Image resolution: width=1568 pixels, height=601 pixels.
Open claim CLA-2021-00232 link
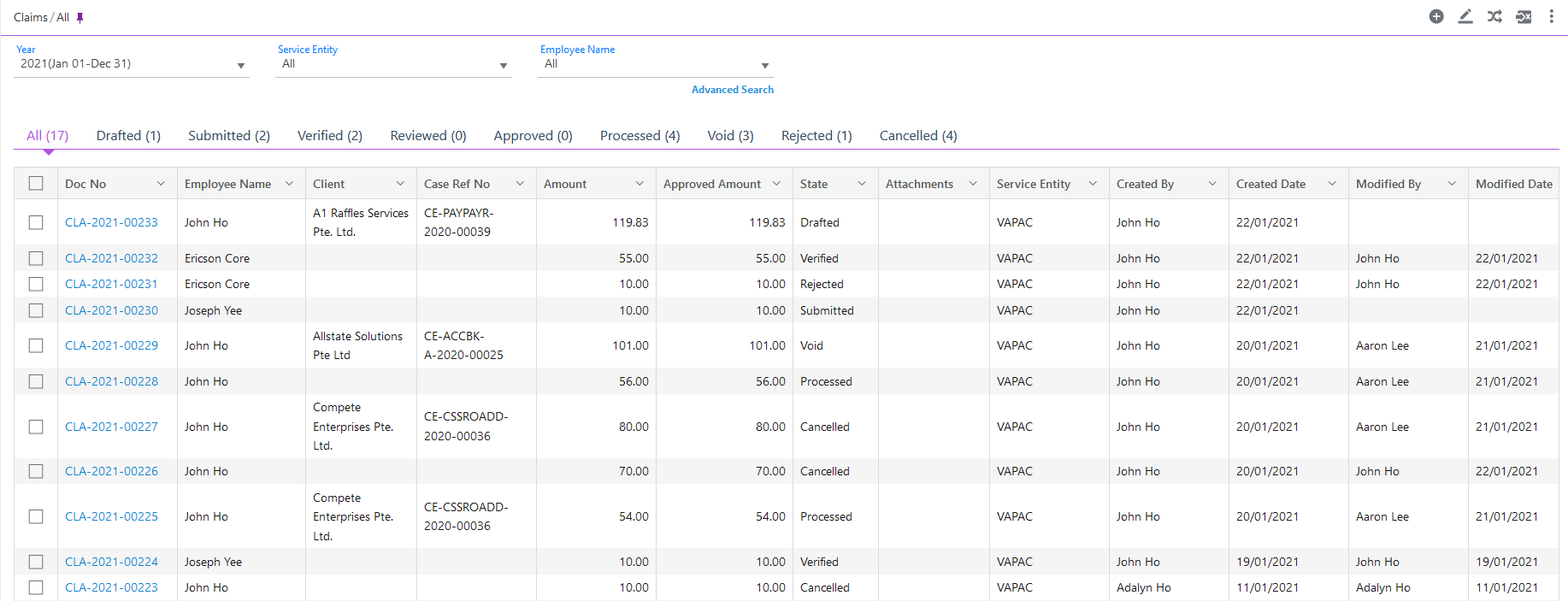click(x=111, y=258)
